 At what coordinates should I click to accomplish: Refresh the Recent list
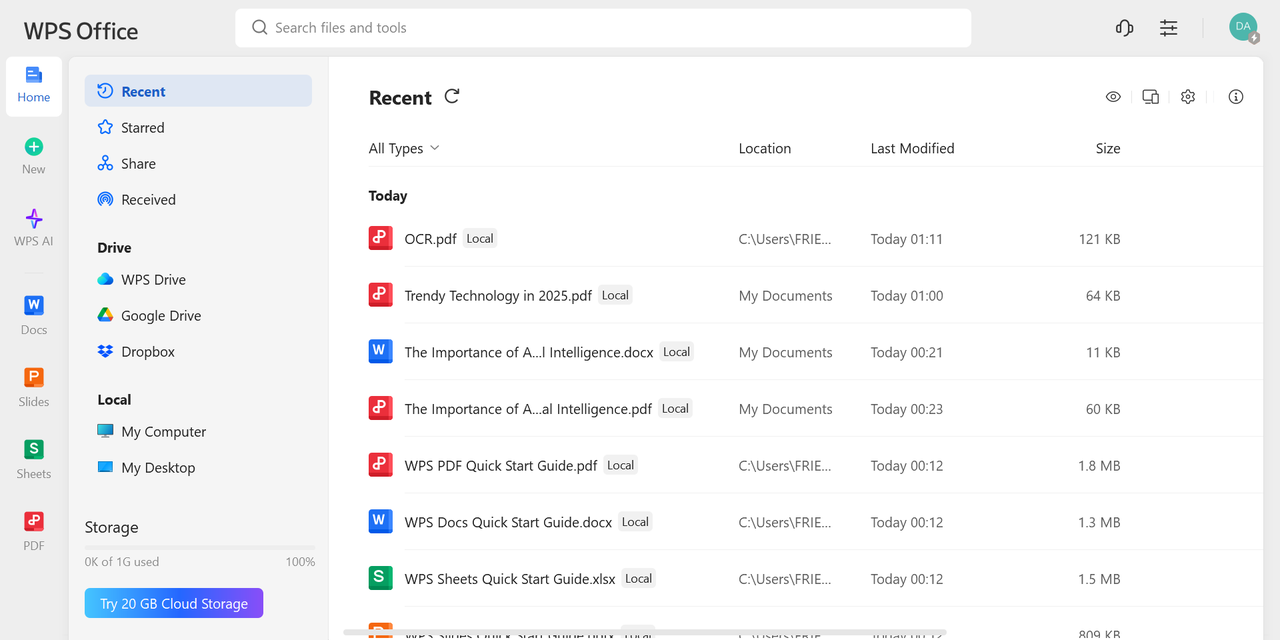tap(452, 96)
